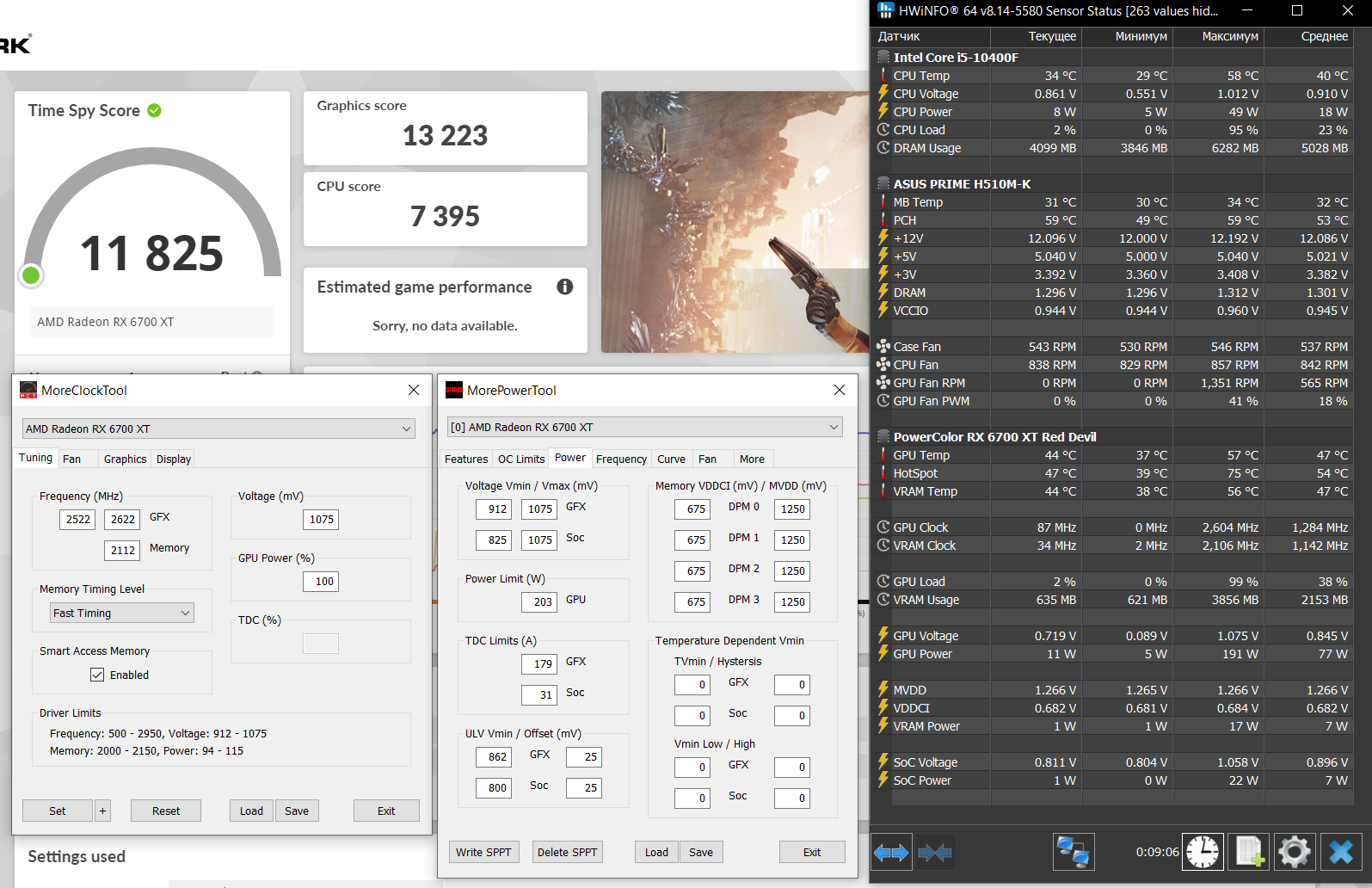Click the fan icon on the CPU Fan row
The height and width of the screenshot is (888, 1372).
883,365
